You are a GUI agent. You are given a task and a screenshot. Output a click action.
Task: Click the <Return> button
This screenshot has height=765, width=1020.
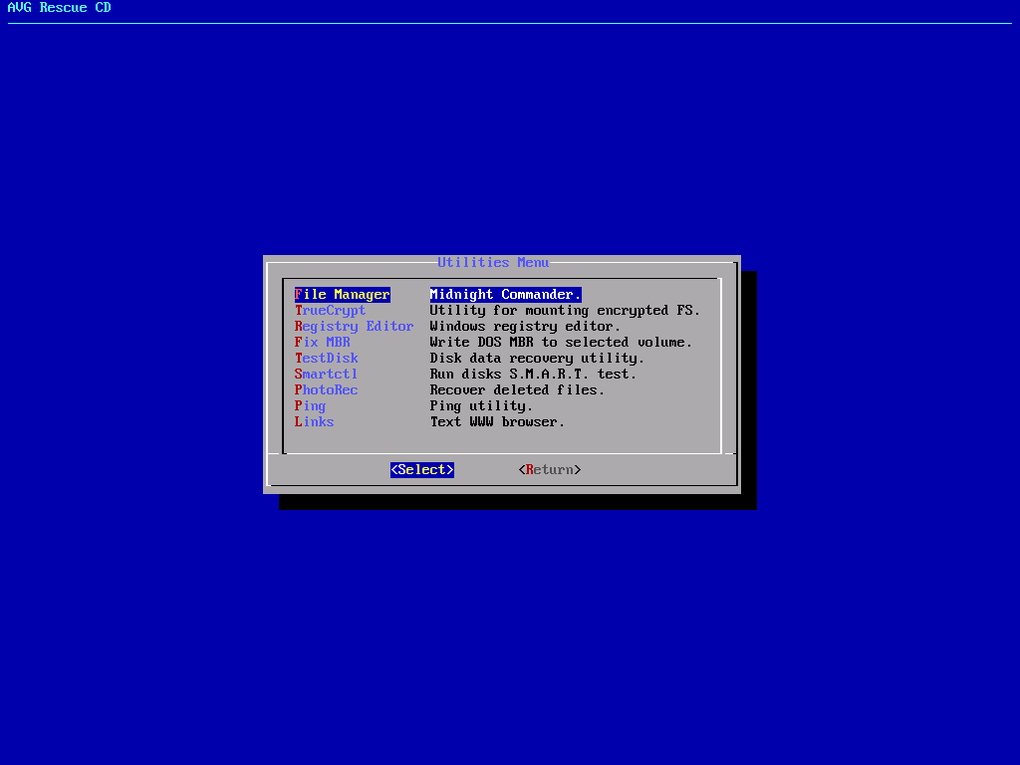click(550, 470)
